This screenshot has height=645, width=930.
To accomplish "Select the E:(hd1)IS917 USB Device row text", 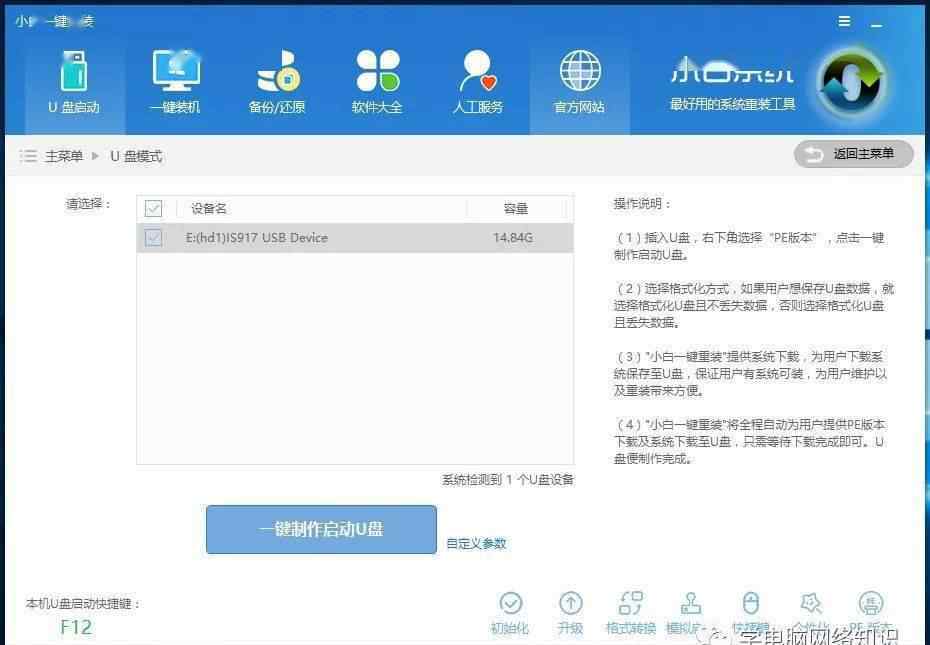I will [257, 238].
